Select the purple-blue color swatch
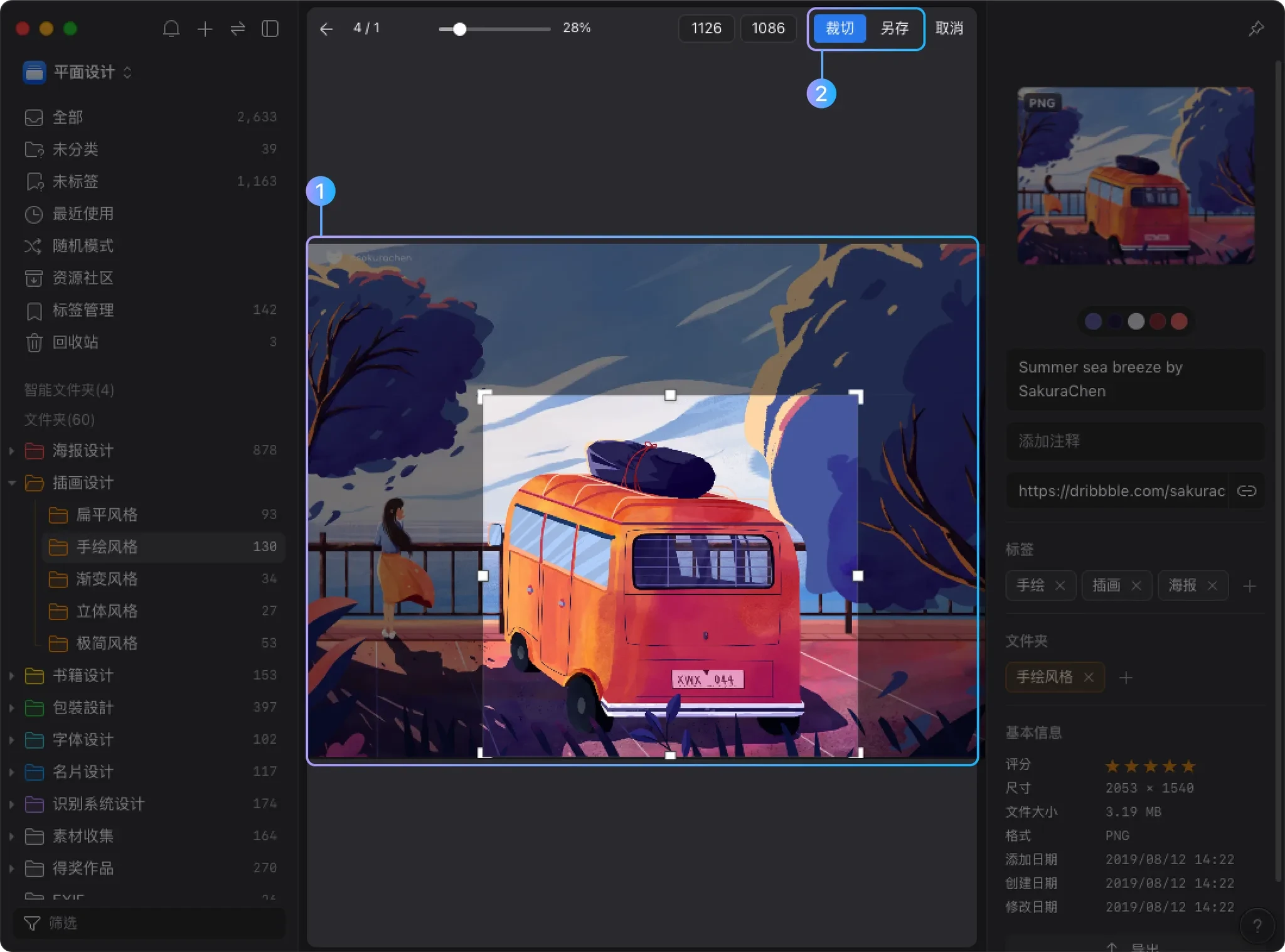 pyautogui.click(x=1093, y=321)
